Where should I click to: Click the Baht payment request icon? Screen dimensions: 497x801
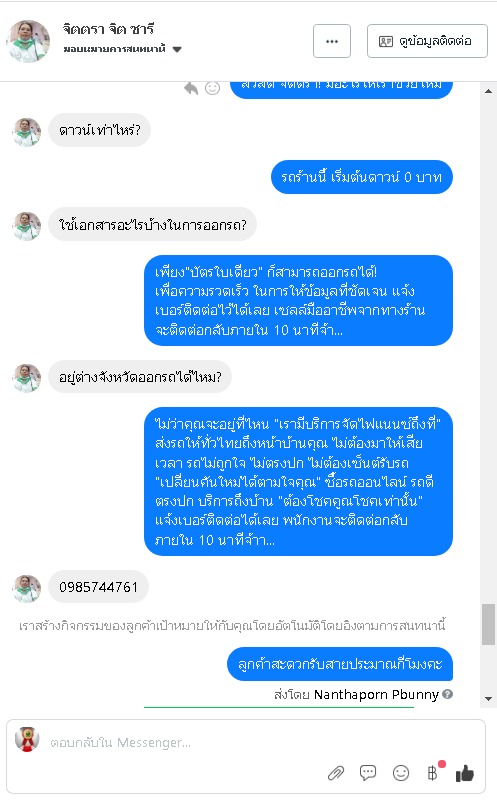point(433,773)
